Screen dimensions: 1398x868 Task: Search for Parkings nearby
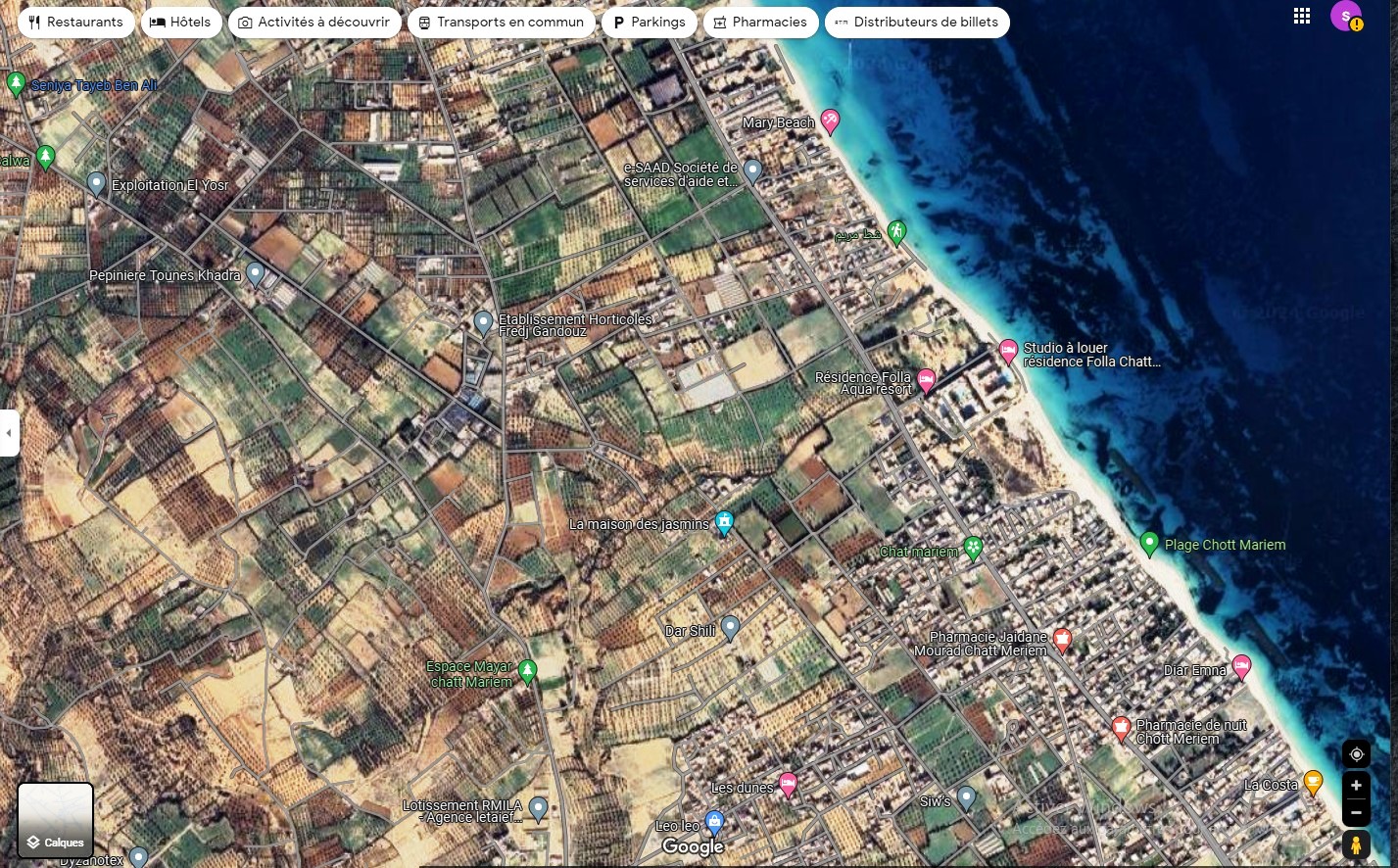tap(649, 23)
